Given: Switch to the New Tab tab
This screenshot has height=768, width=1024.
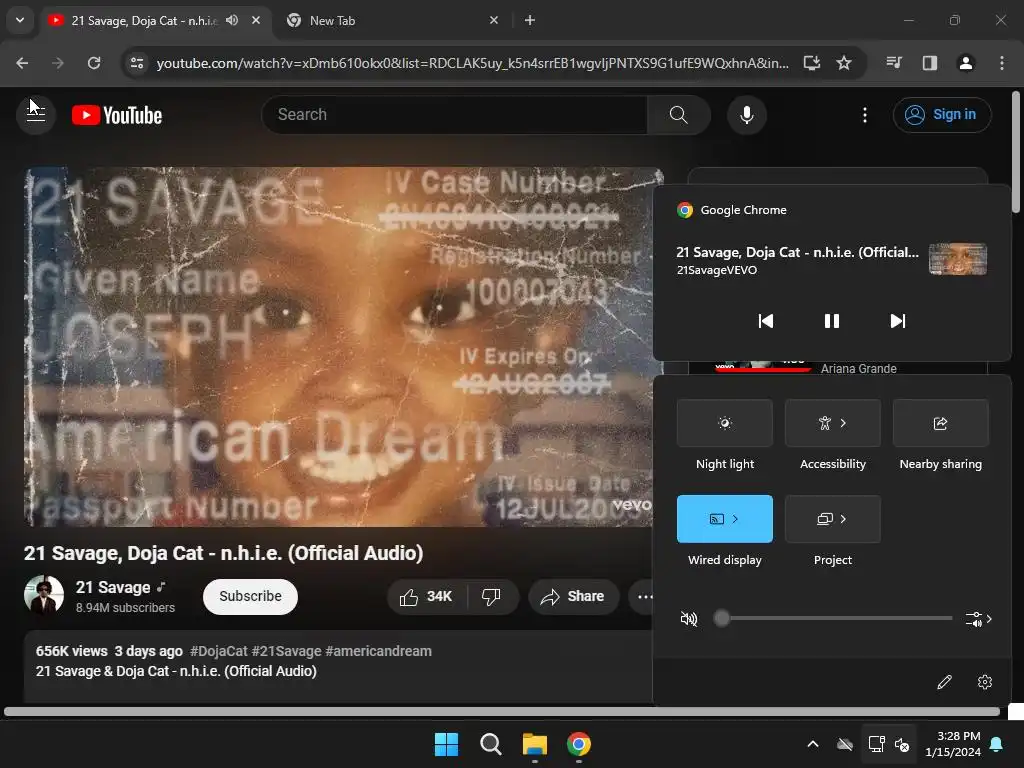Looking at the screenshot, I should point(393,20).
